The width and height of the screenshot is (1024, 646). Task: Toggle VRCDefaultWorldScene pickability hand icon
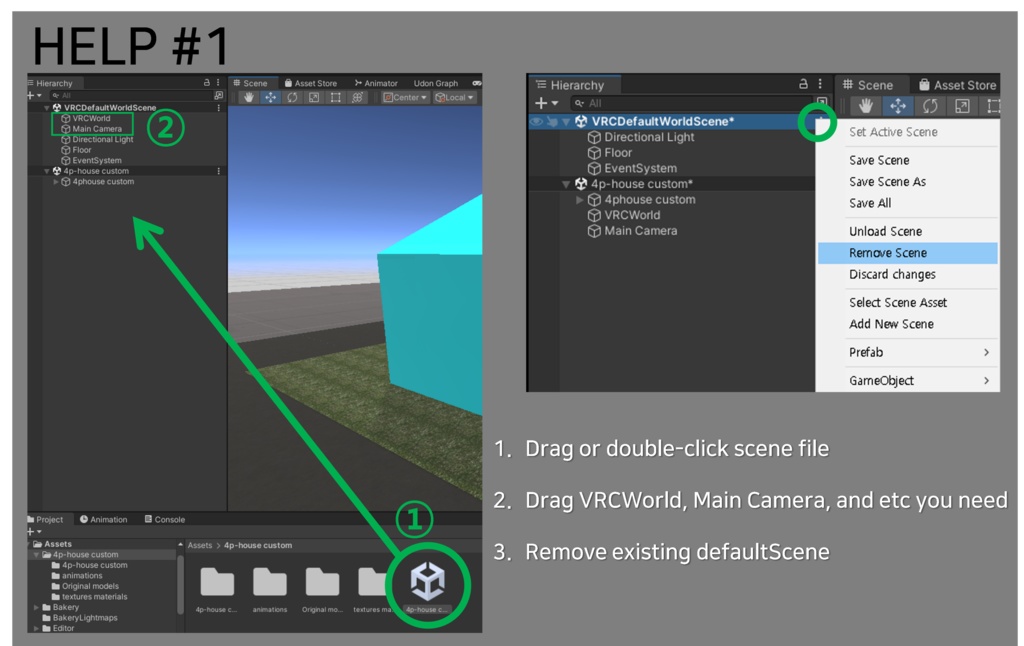point(552,121)
